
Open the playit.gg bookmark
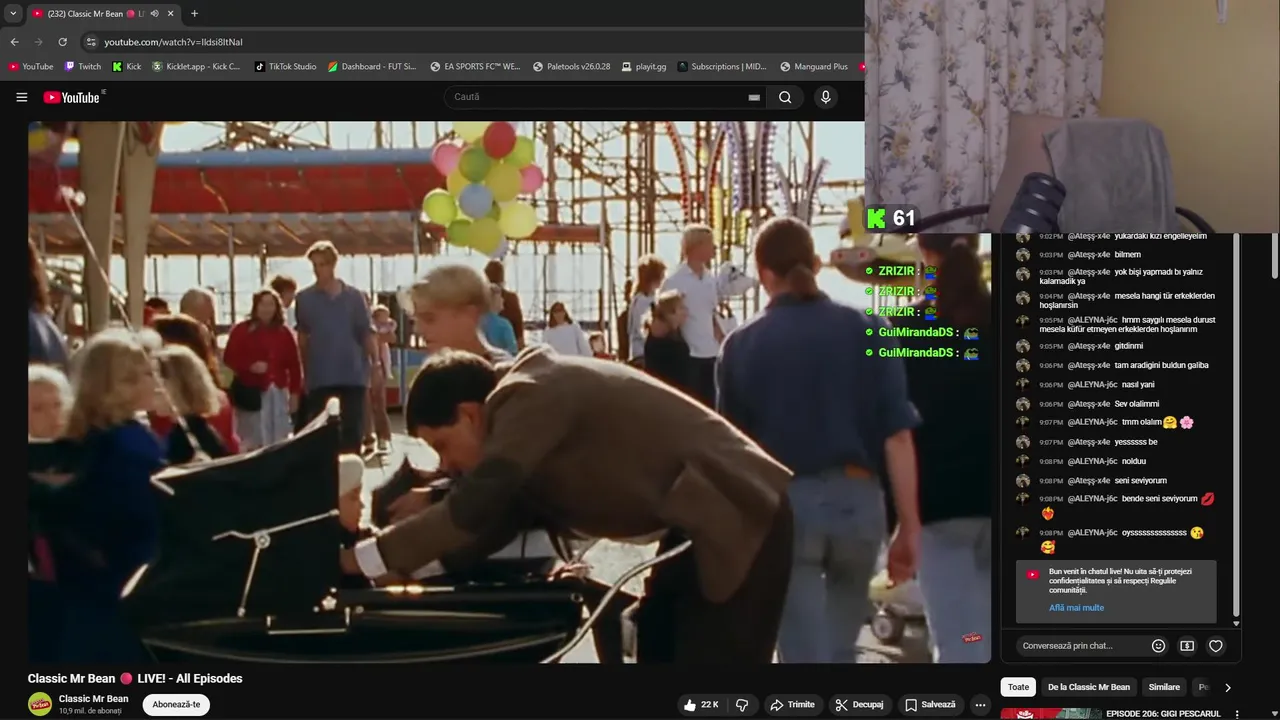(x=643, y=67)
